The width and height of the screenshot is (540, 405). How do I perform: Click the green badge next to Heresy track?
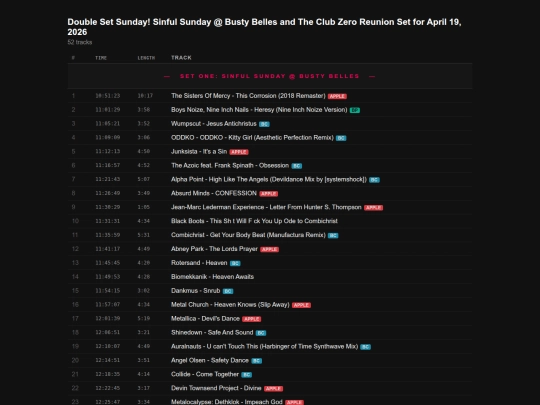[x=355, y=110]
